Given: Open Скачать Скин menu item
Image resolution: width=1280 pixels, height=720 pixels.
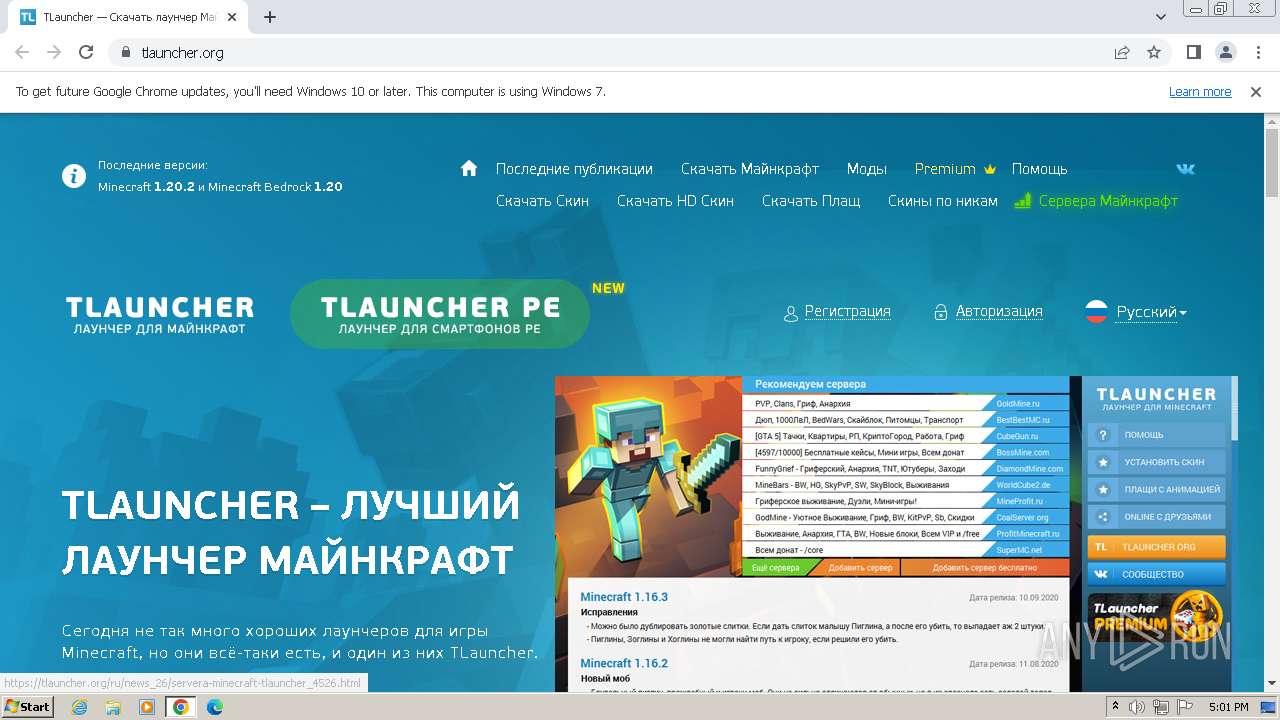Looking at the screenshot, I should 542,201.
